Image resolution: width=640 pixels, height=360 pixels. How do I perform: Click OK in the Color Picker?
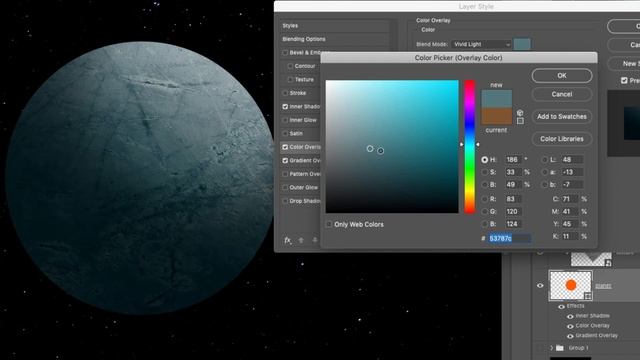point(562,76)
